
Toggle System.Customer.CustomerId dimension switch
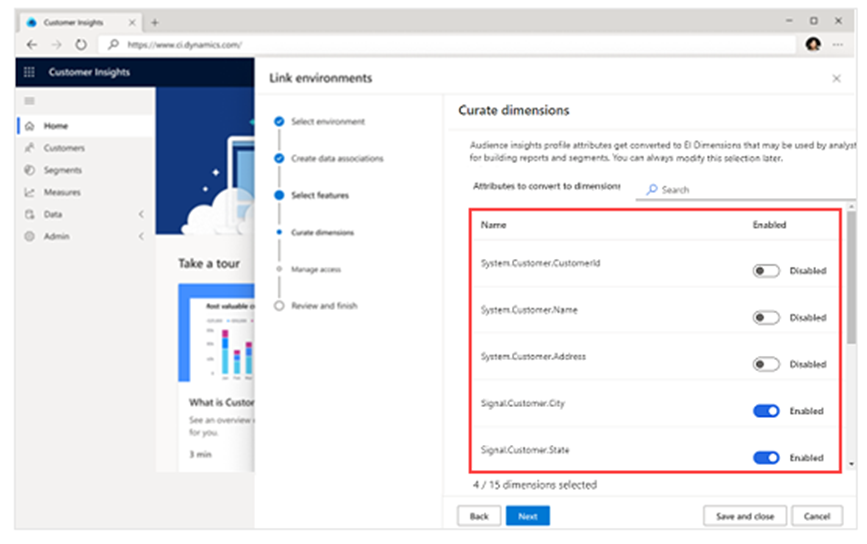pos(766,271)
